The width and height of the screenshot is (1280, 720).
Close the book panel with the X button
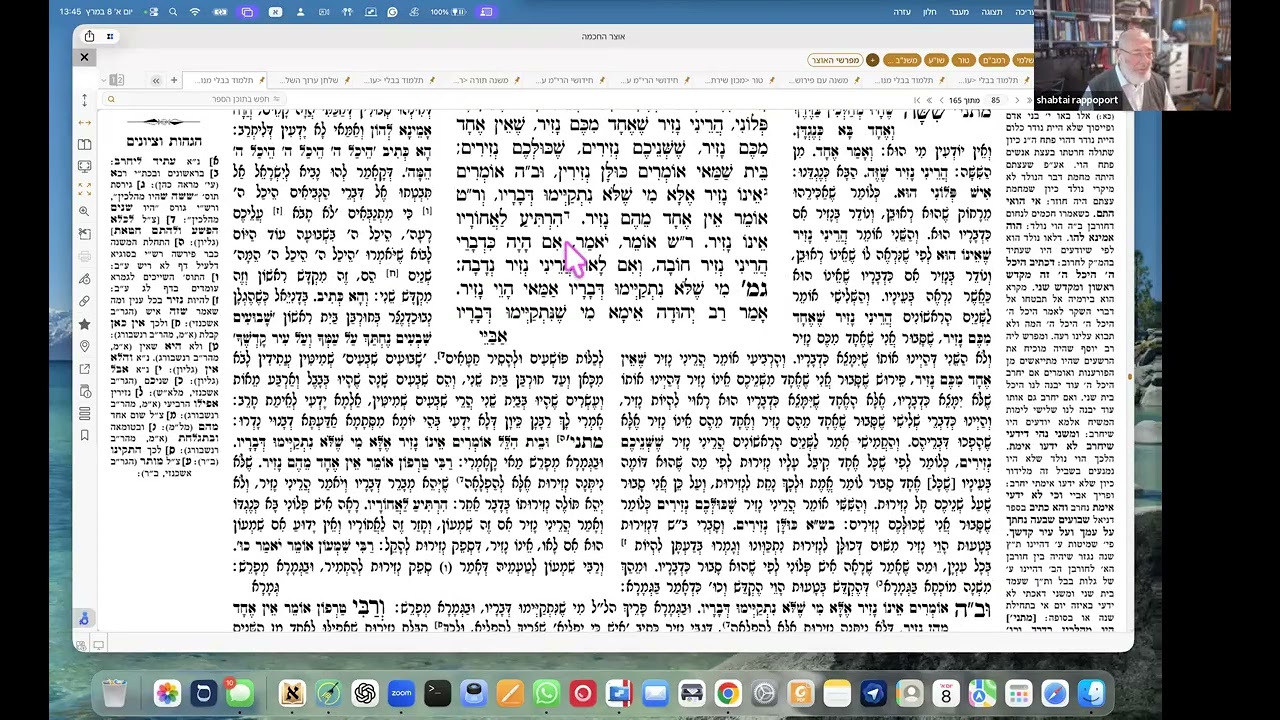(x=84, y=57)
